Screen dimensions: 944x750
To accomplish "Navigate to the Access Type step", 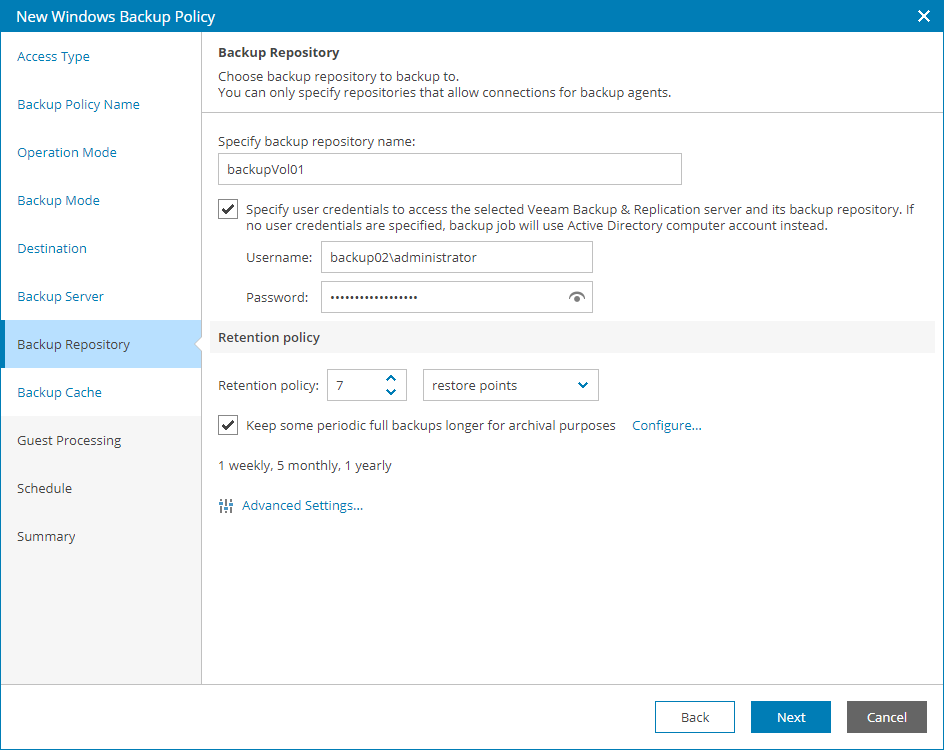I will pos(53,56).
